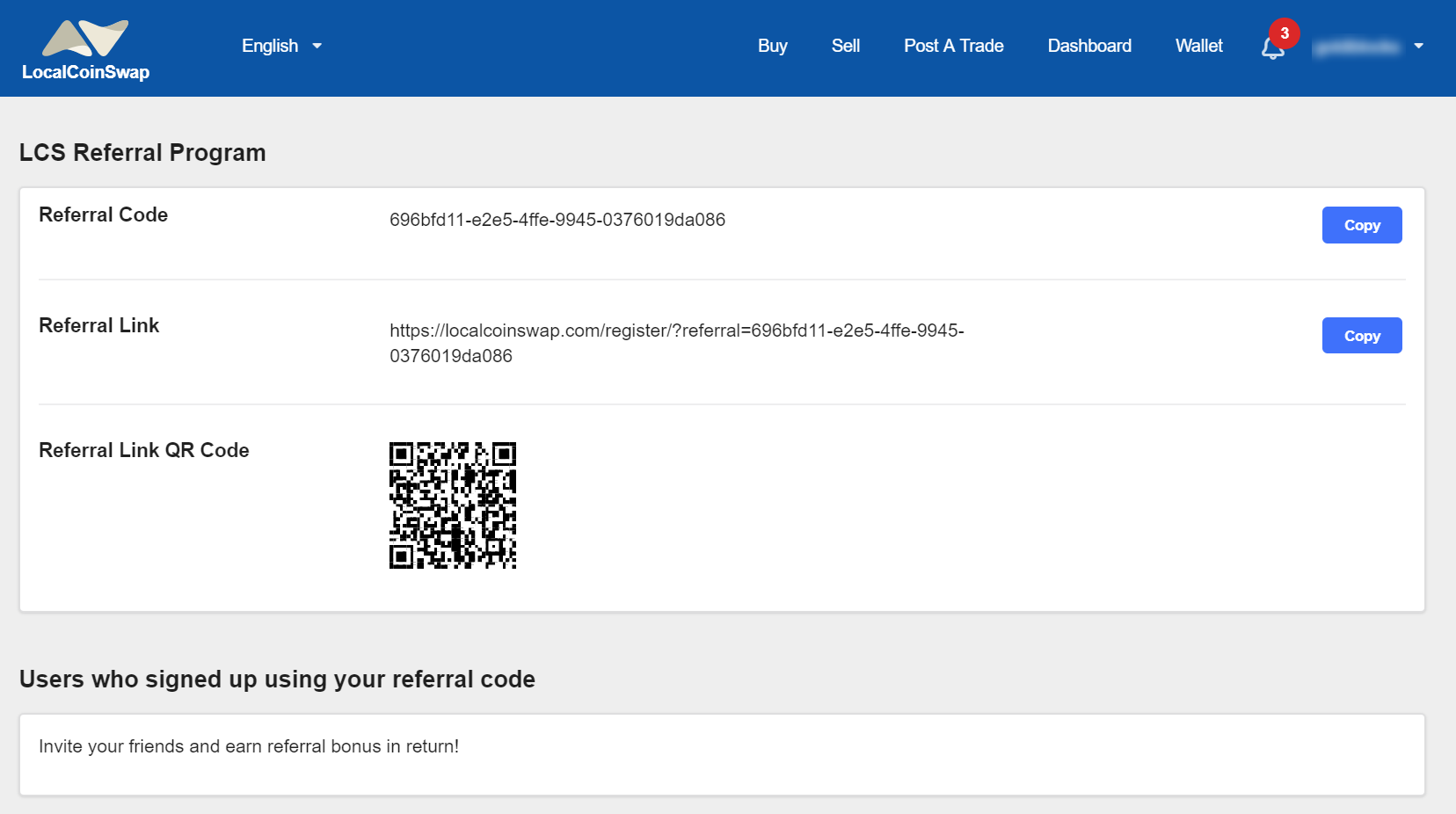Open the user account dropdown arrow
Screen dimensions: 1456x814
coord(1418,46)
